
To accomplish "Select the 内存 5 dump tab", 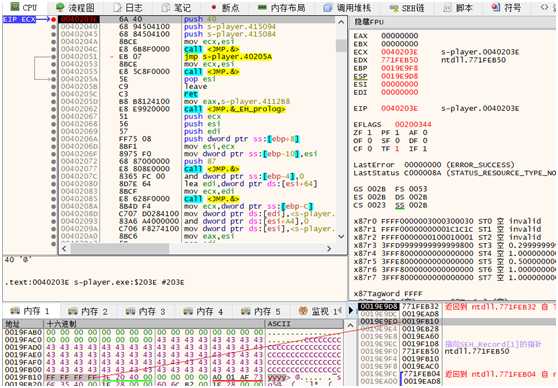I will tap(261, 311).
